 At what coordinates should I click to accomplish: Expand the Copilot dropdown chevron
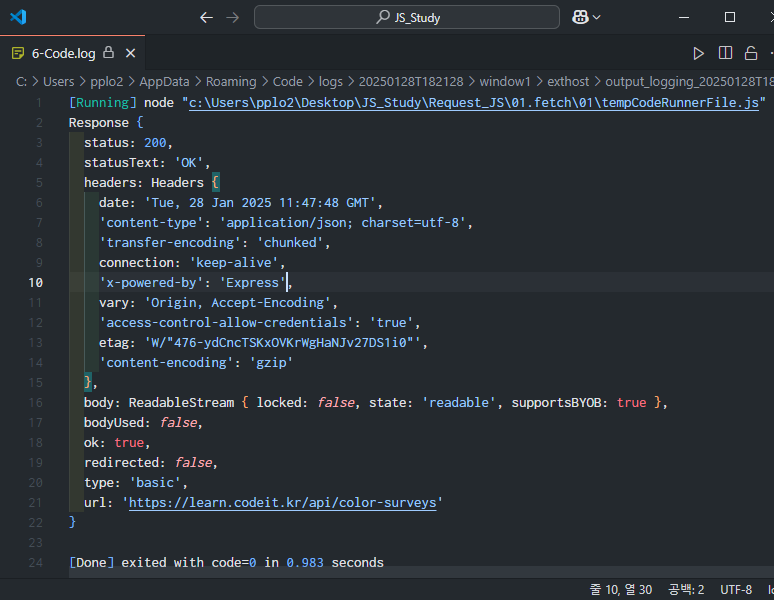(x=597, y=18)
